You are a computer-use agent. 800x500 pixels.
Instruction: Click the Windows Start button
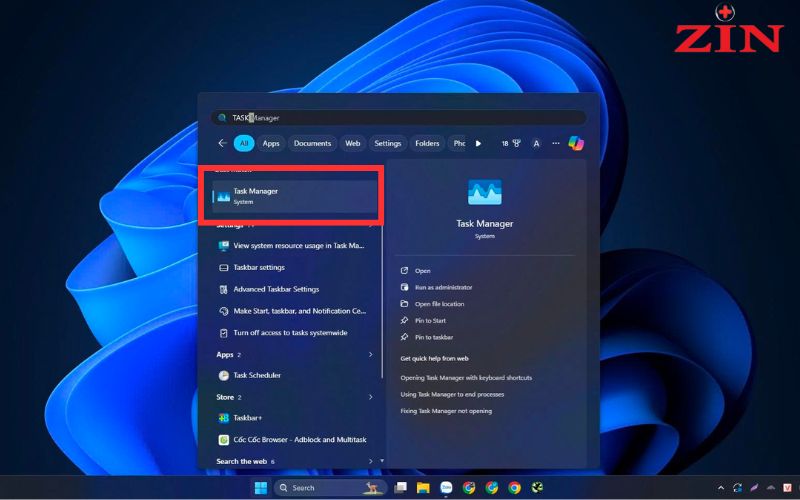point(261,488)
